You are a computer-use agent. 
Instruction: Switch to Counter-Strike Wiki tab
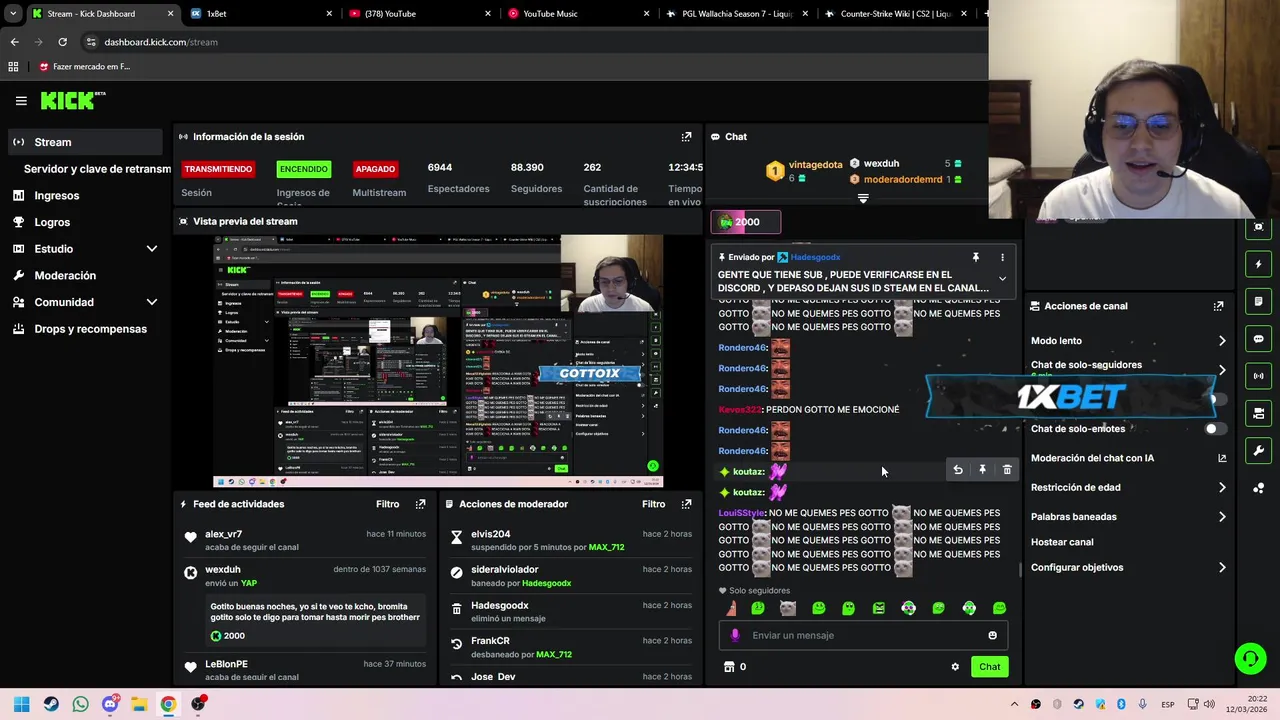[896, 14]
